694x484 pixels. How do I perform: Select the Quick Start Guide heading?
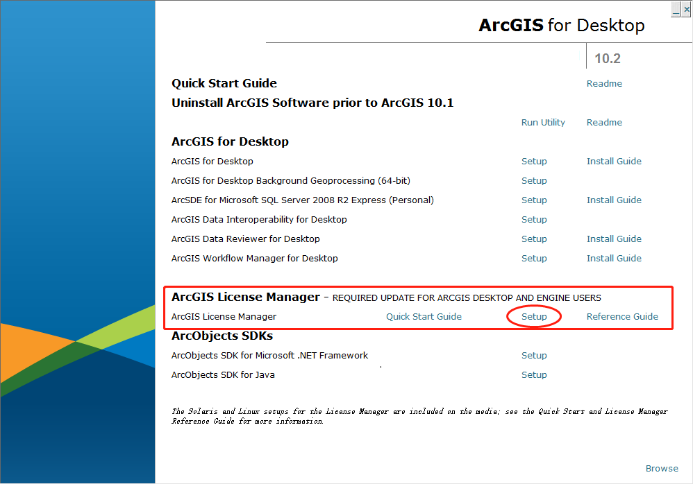pyautogui.click(x=224, y=84)
